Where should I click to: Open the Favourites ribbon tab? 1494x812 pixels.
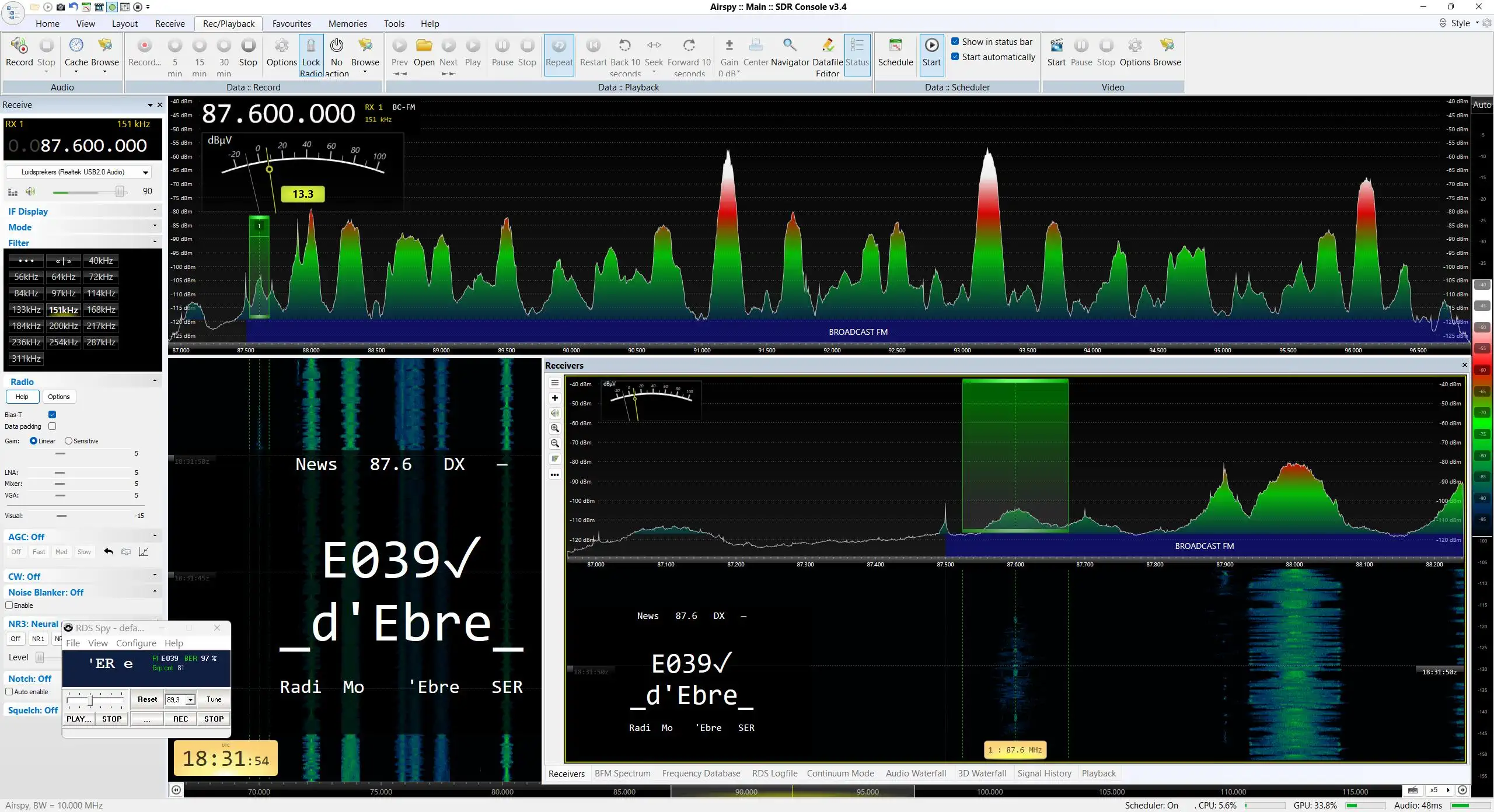[x=291, y=23]
